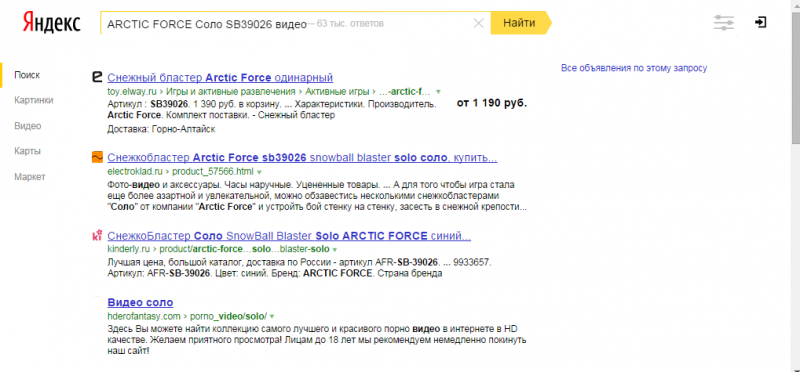The height and width of the screenshot is (372, 800).
Task: Switch to Видео search tab
Action: pos(28,126)
